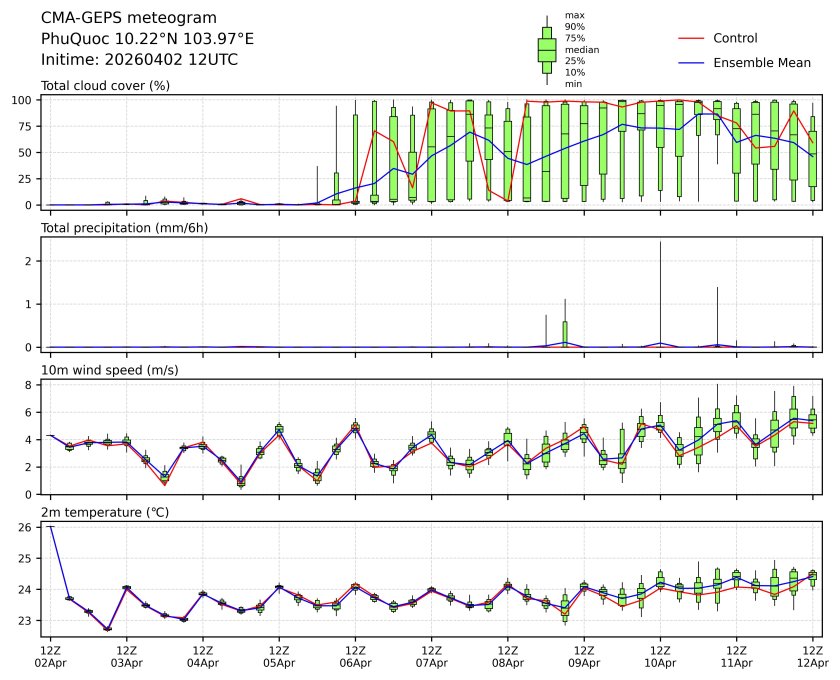Click the blue Ensemble Mean legend line sample
Viewport: 840px width, 680px height.
pyautogui.click(x=693, y=62)
